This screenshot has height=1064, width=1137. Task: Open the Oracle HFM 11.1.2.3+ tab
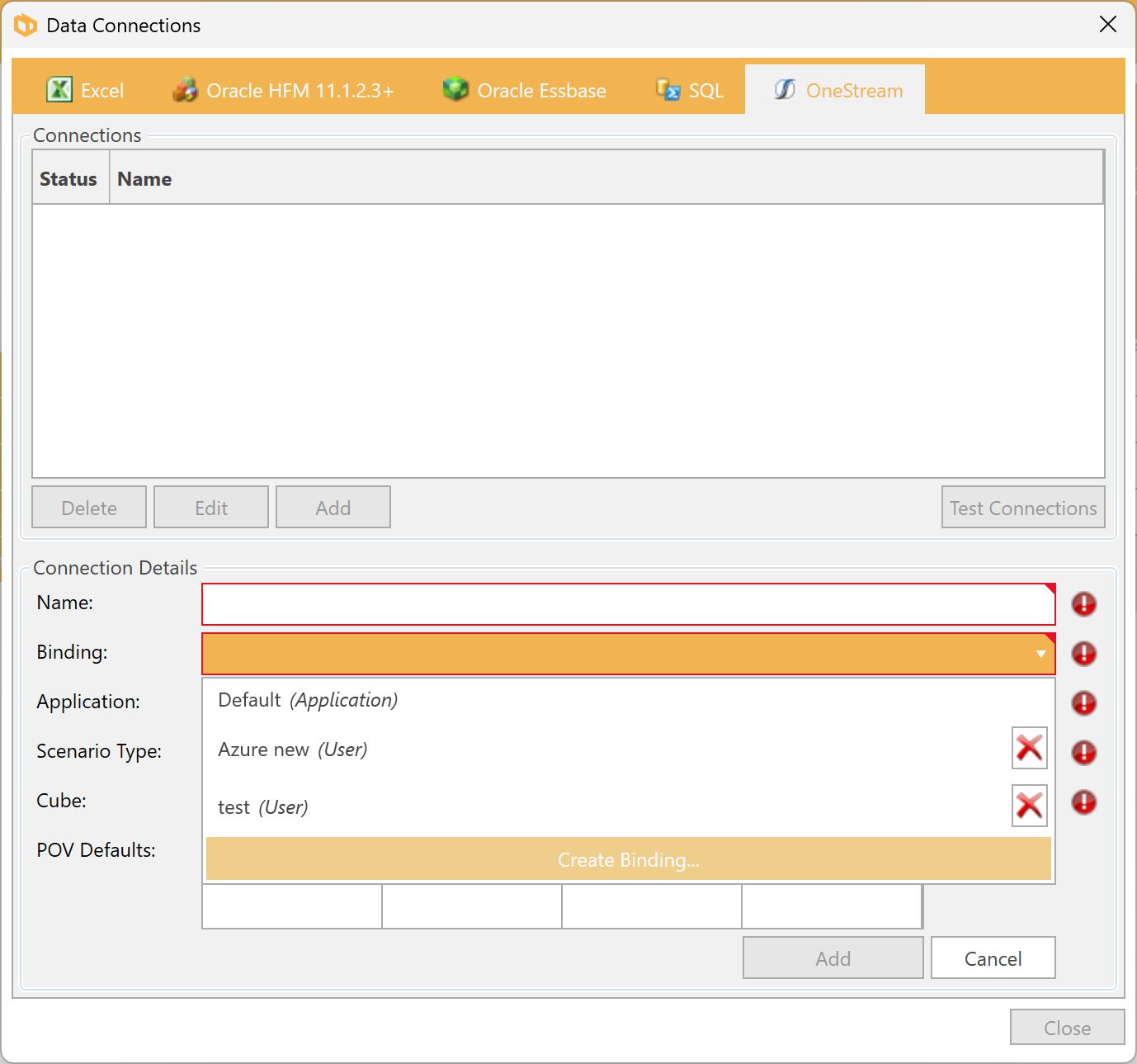pyautogui.click(x=283, y=89)
